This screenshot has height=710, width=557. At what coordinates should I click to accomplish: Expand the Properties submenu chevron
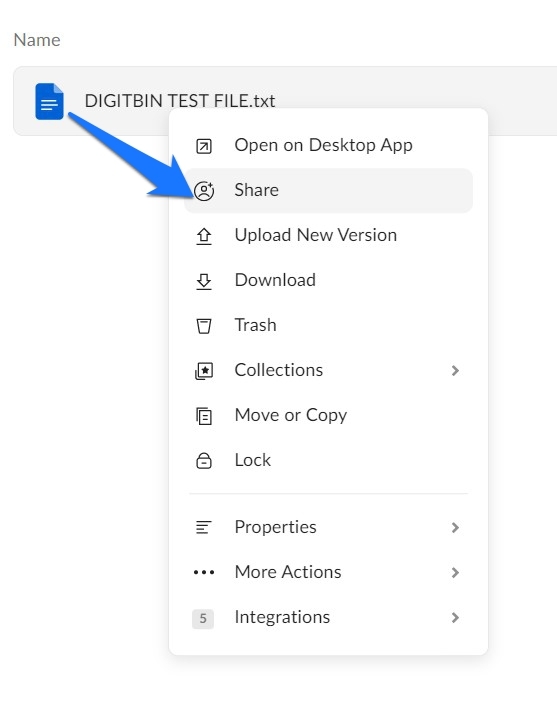point(455,528)
